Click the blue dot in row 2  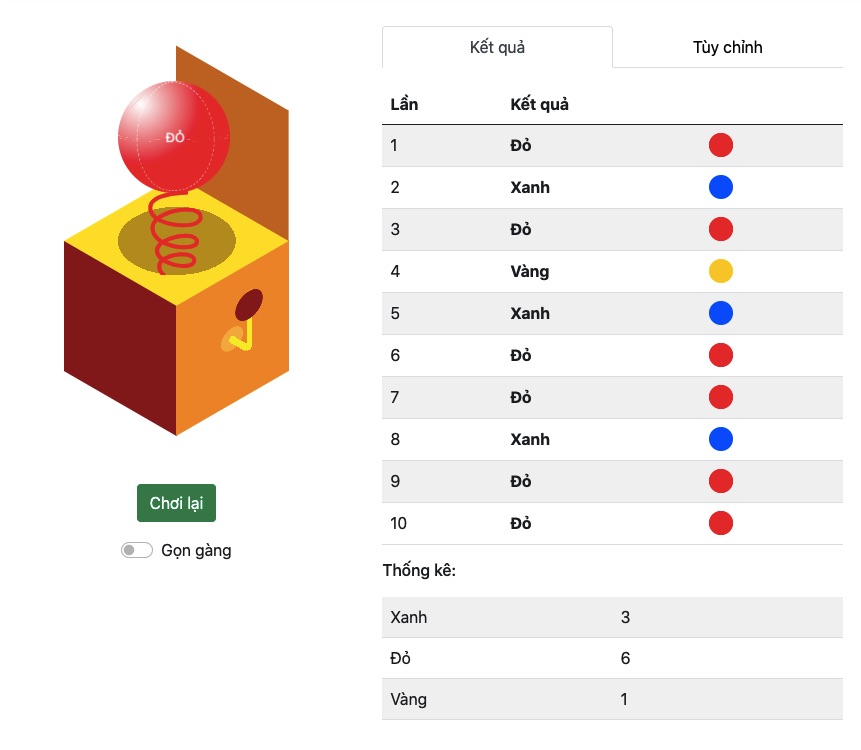point(720,187)
